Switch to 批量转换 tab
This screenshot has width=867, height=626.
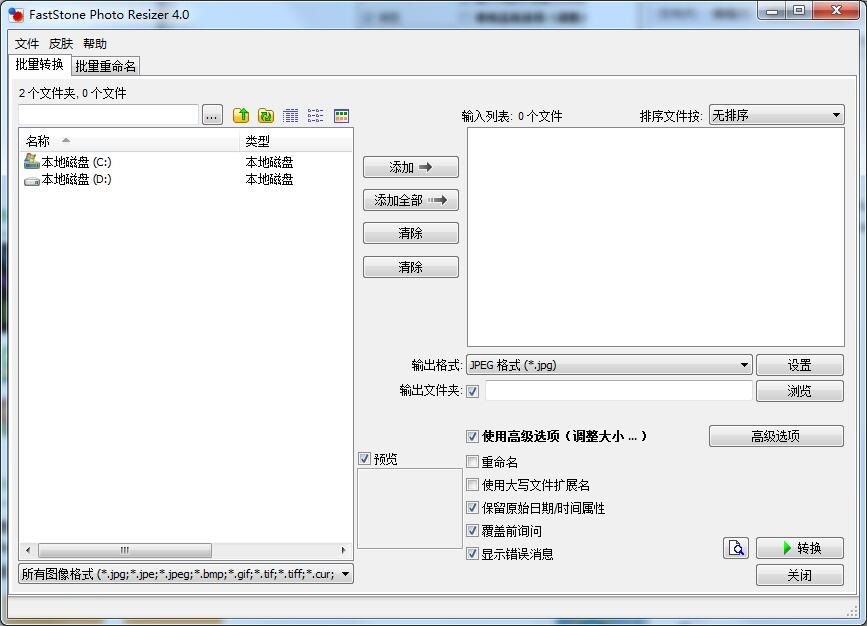pyautogui.click(x=39, y=65)
